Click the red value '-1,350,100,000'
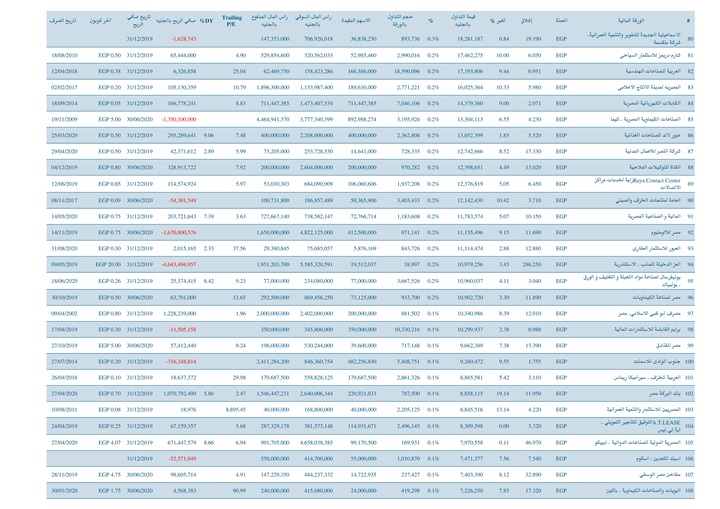 pos(179,119)
